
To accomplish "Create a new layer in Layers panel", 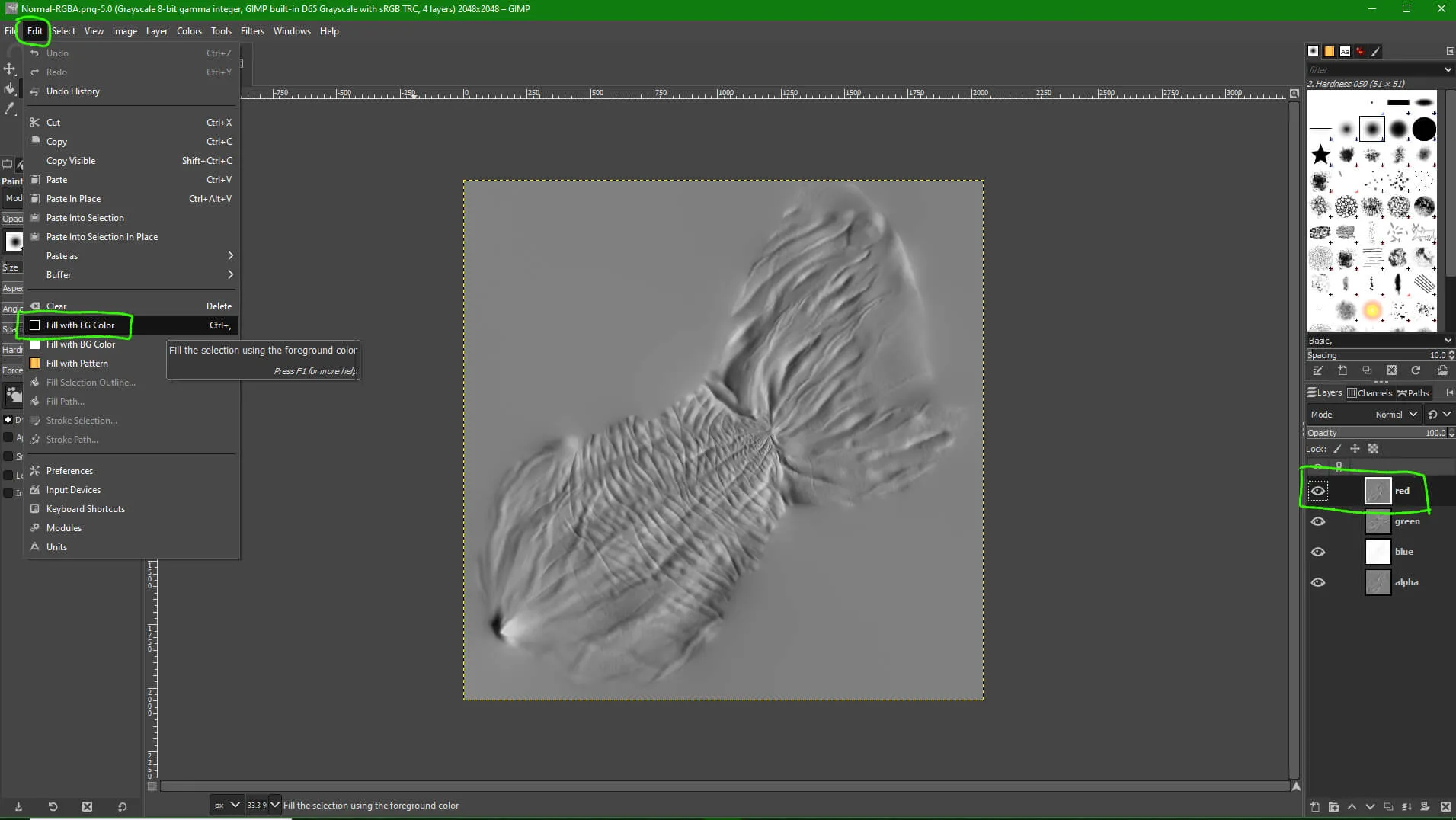I will pyautogui.click(x=1315, y=806).
